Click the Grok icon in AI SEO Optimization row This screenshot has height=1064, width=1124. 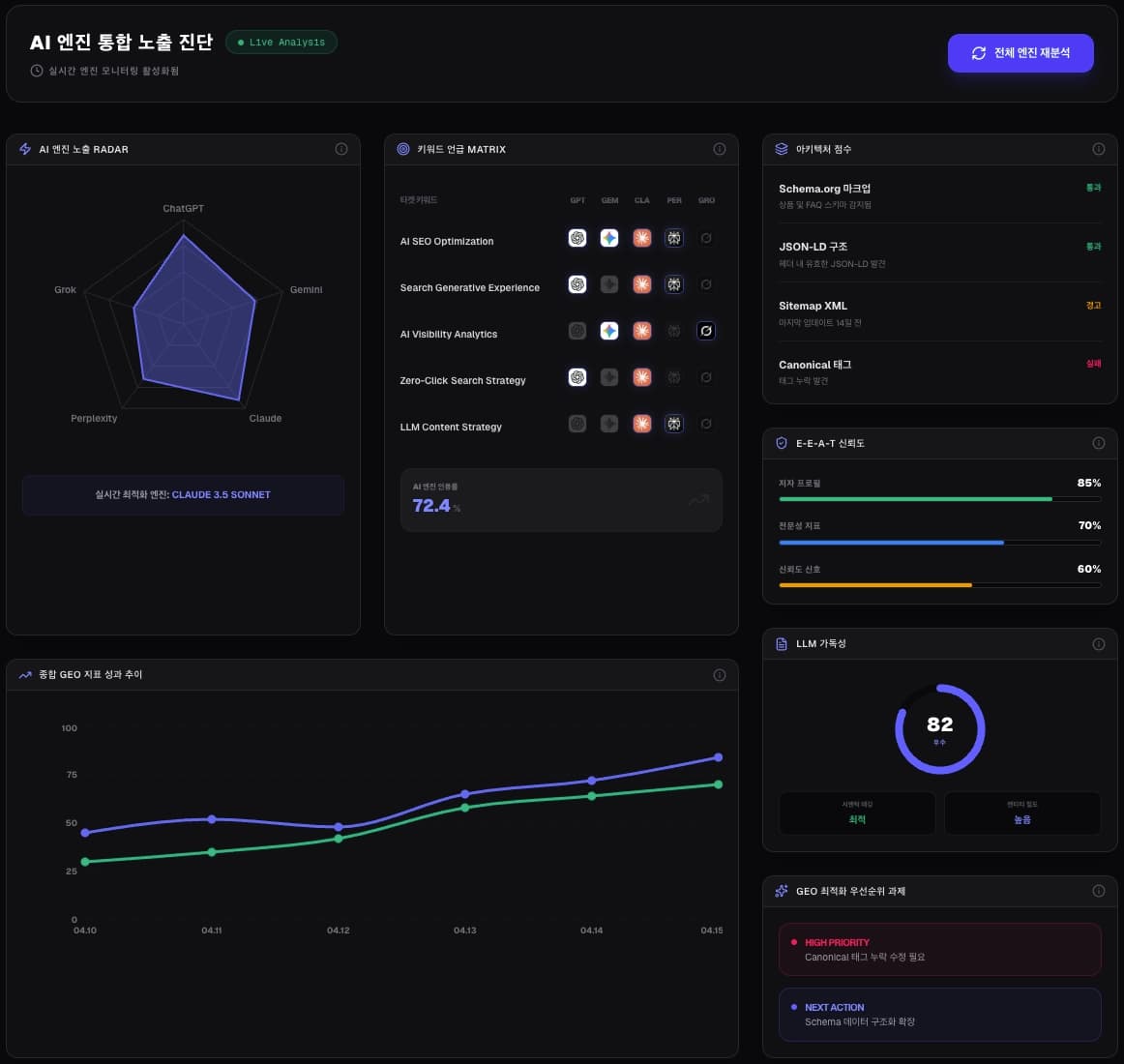[706, 238]
